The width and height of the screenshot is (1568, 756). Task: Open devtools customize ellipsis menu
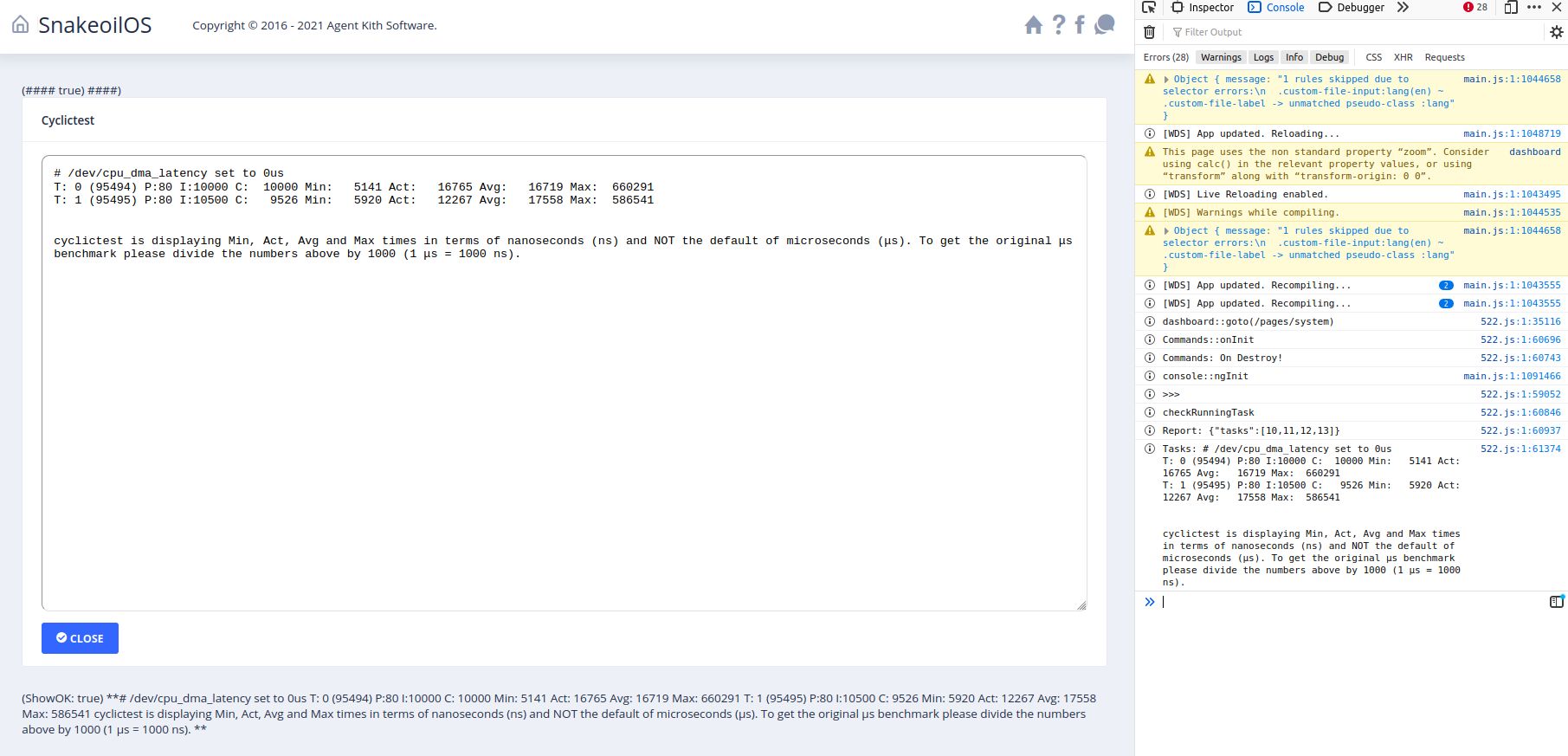coord(1534,8)
